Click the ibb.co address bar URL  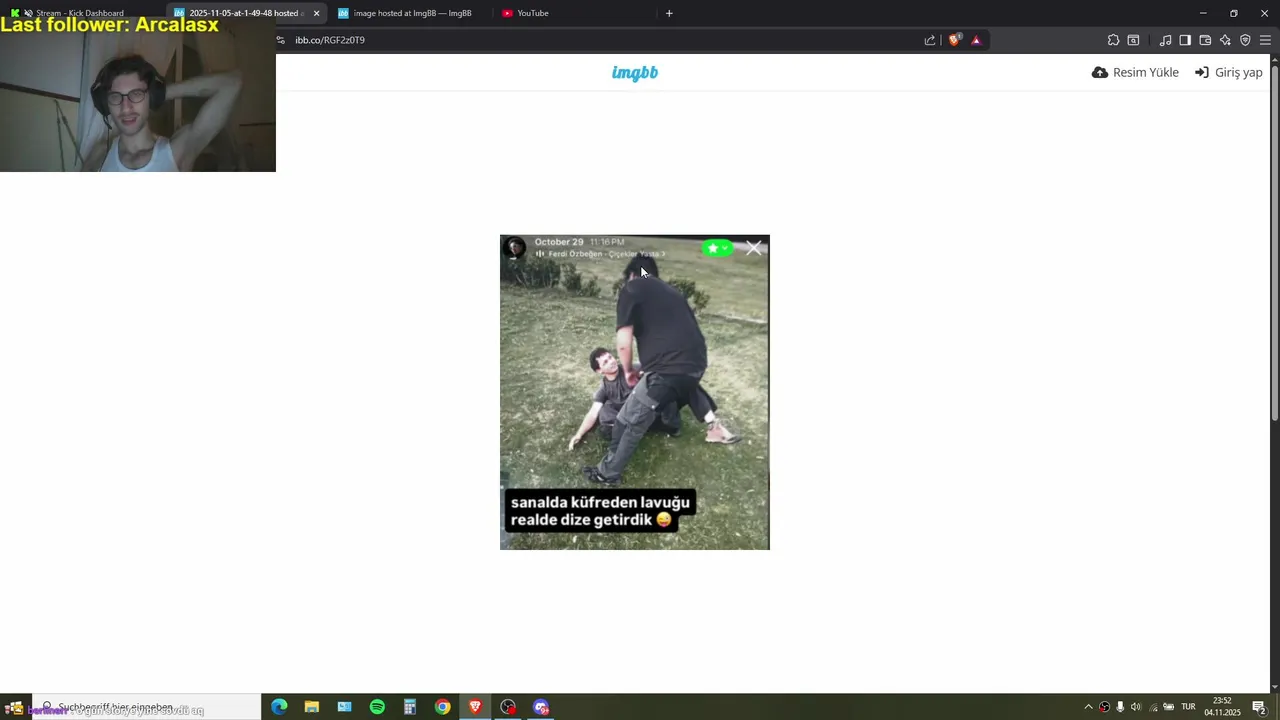tap(330, 40)
